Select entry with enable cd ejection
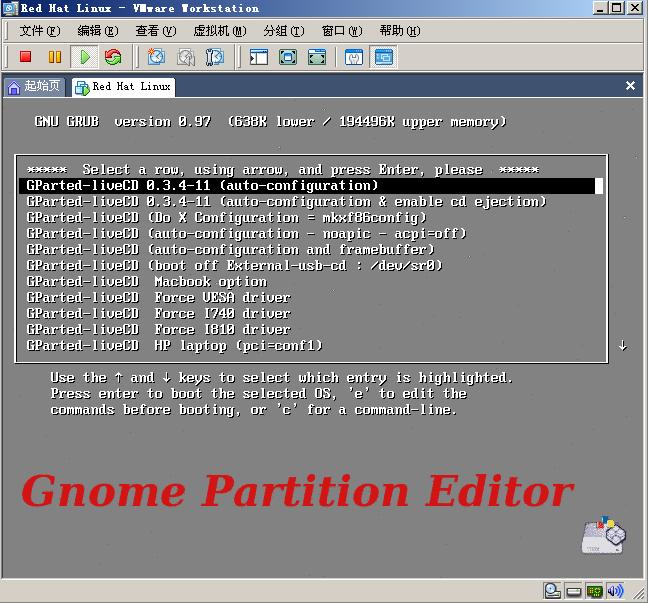Screen dimensions: 648x603 click(x=311, y=202)
